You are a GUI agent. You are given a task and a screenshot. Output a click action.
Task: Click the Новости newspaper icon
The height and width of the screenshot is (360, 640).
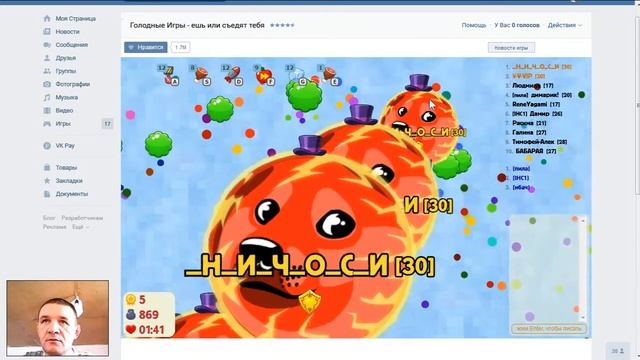tap(47, 31)
